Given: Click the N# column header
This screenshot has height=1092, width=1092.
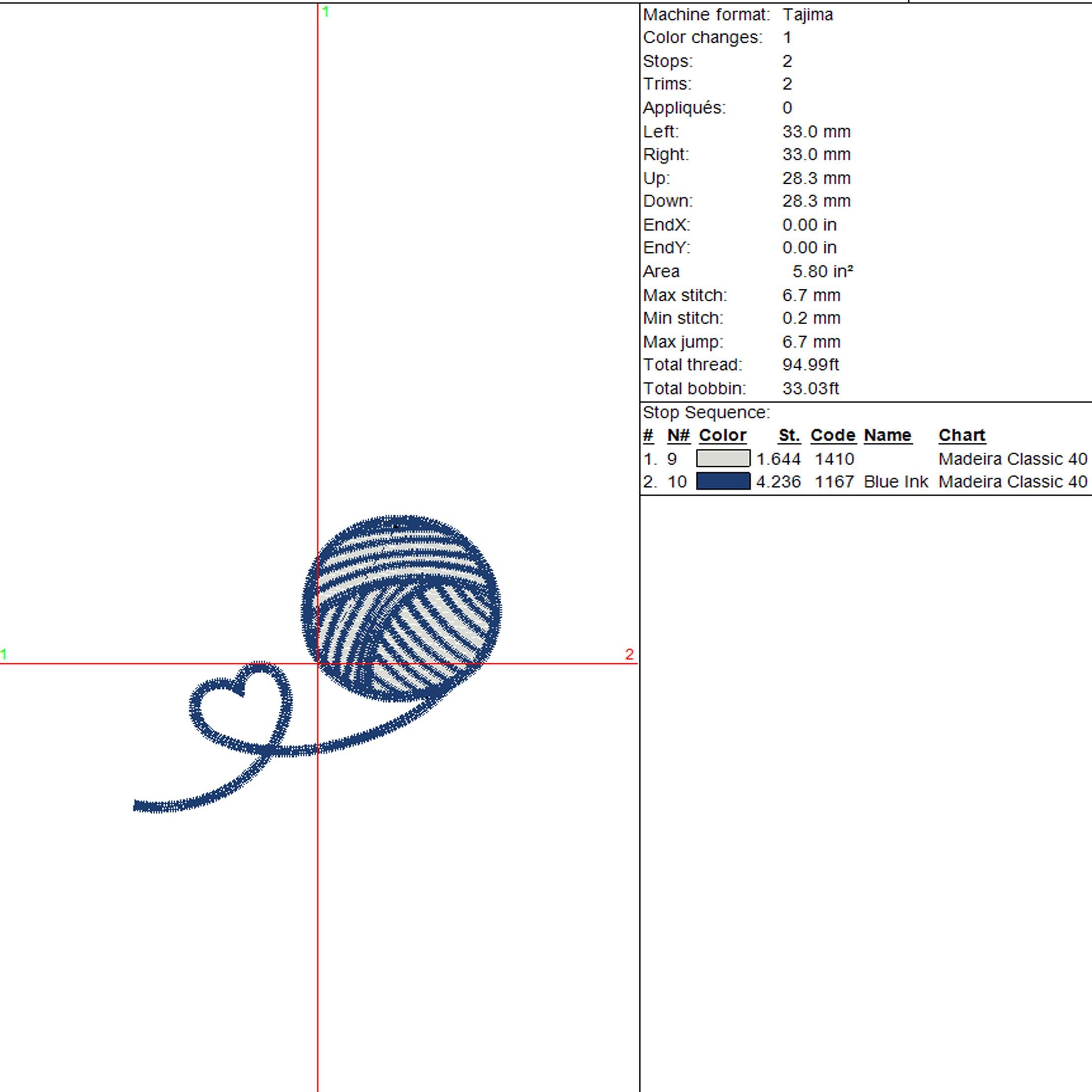Looking at the screenshot, I should pyautogui.click(x=678, y=435).
